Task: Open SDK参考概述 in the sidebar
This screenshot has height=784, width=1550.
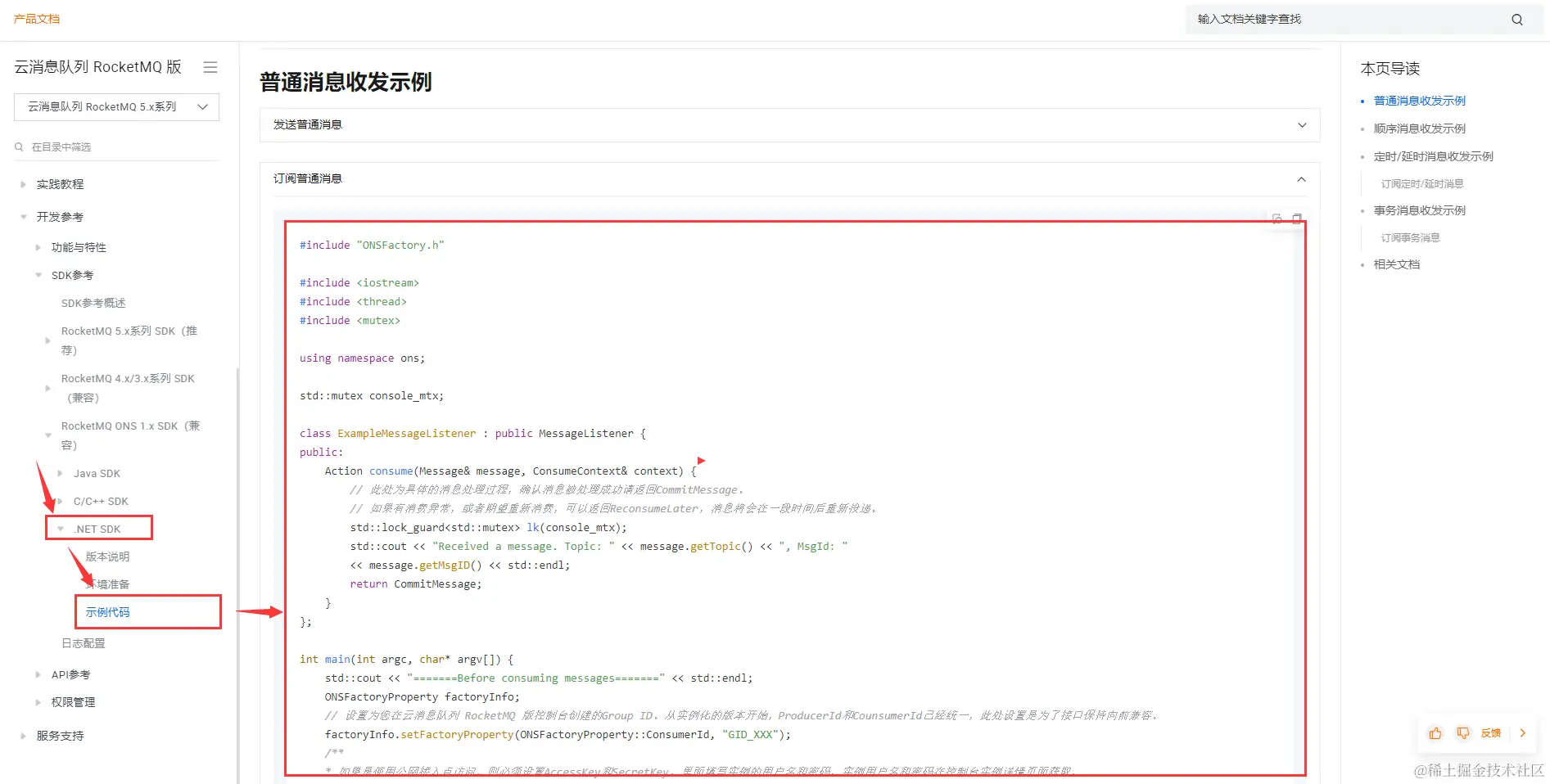Action: click(x=93, y=303)
